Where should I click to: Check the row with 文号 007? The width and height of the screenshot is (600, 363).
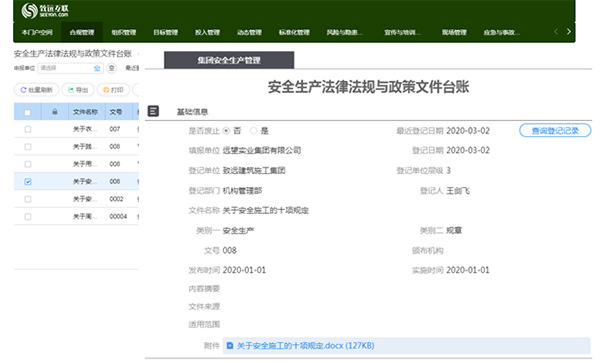coord(28,129)
